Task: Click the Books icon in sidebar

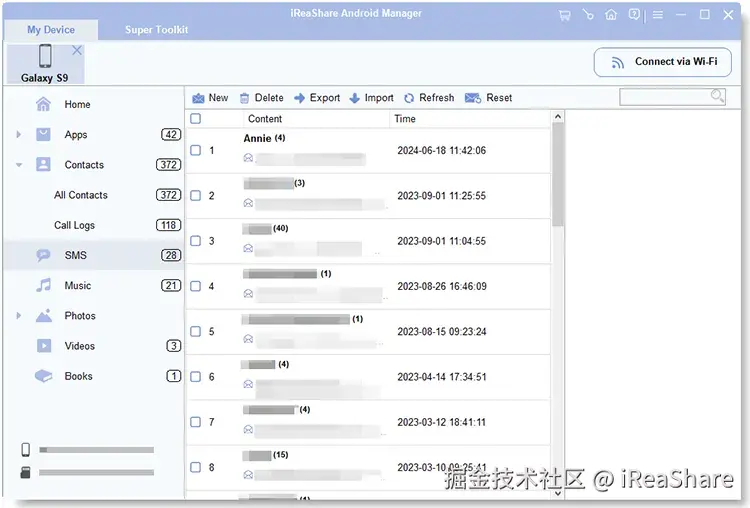Action: point(44,376)
